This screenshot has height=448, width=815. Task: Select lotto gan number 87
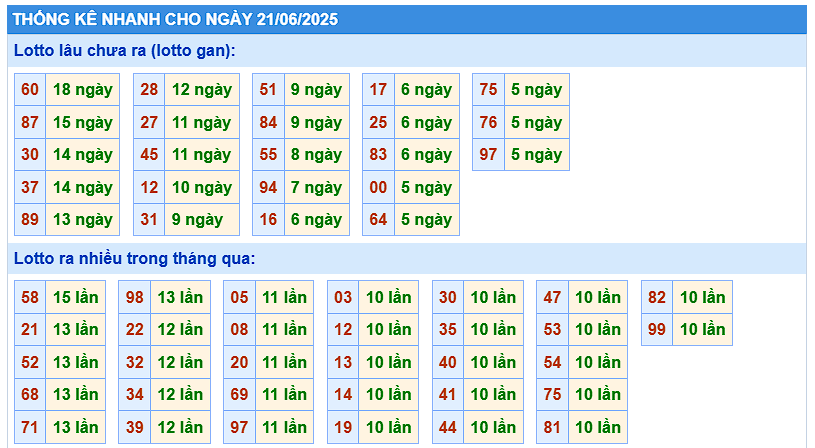click(x=30, y=122)
